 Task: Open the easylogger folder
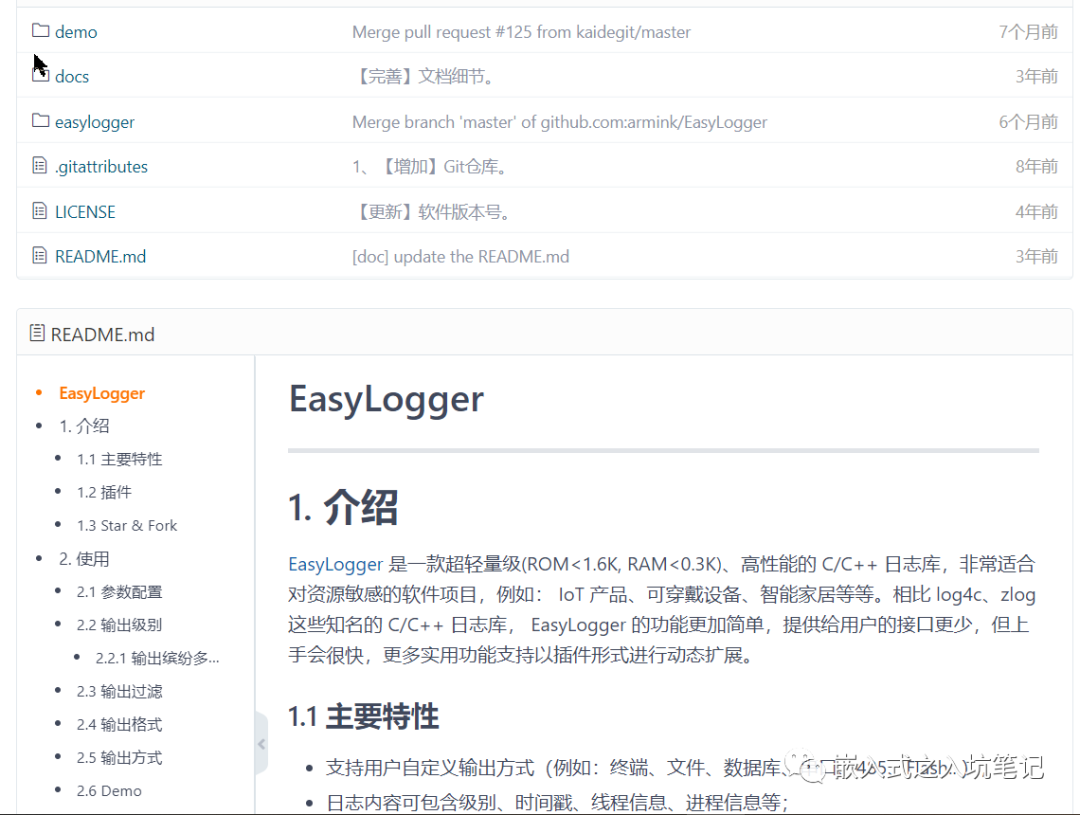(94, 122)
